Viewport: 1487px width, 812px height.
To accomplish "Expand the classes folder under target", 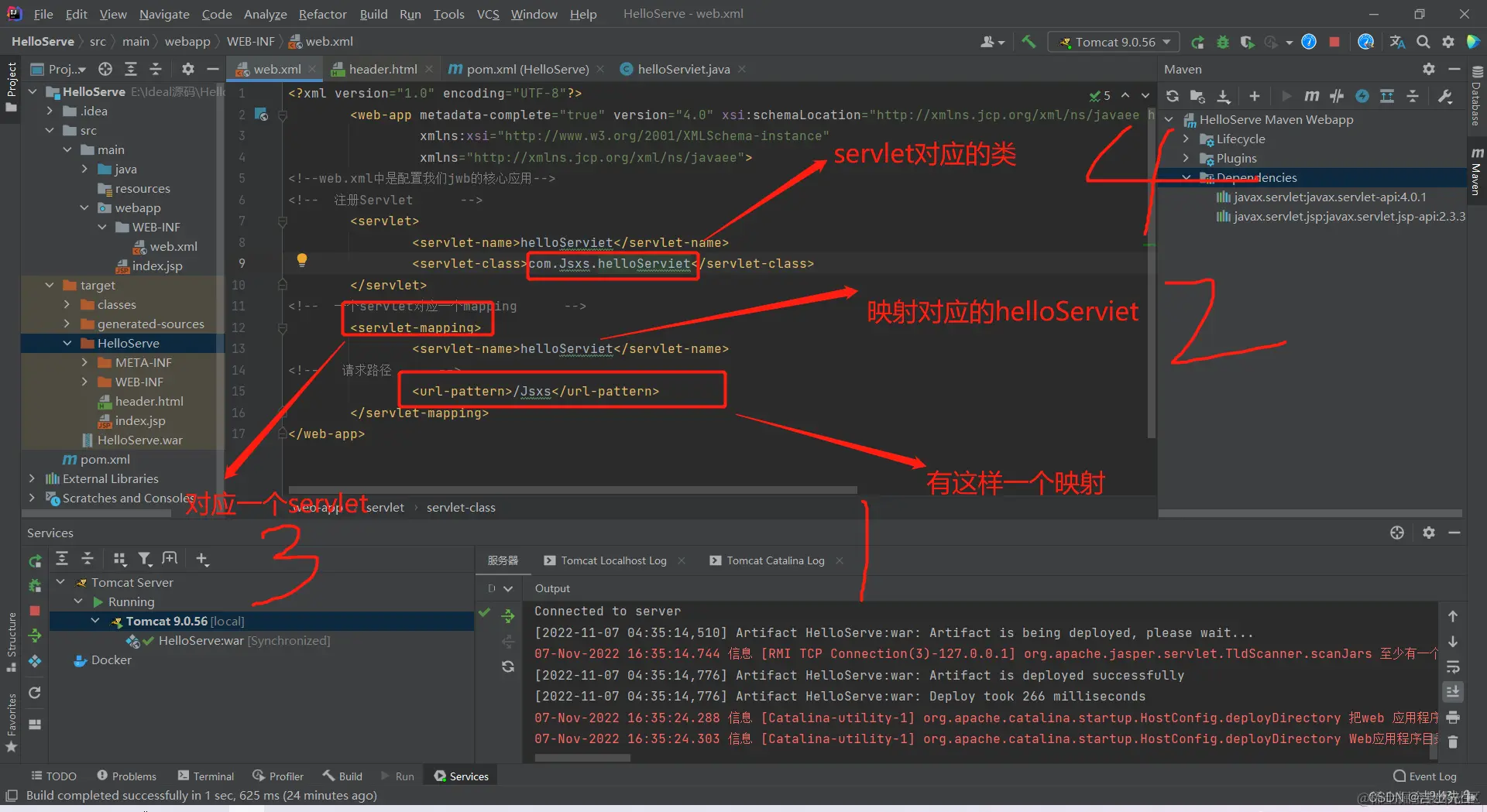I will pyautogui.click(x=67, y=304).
